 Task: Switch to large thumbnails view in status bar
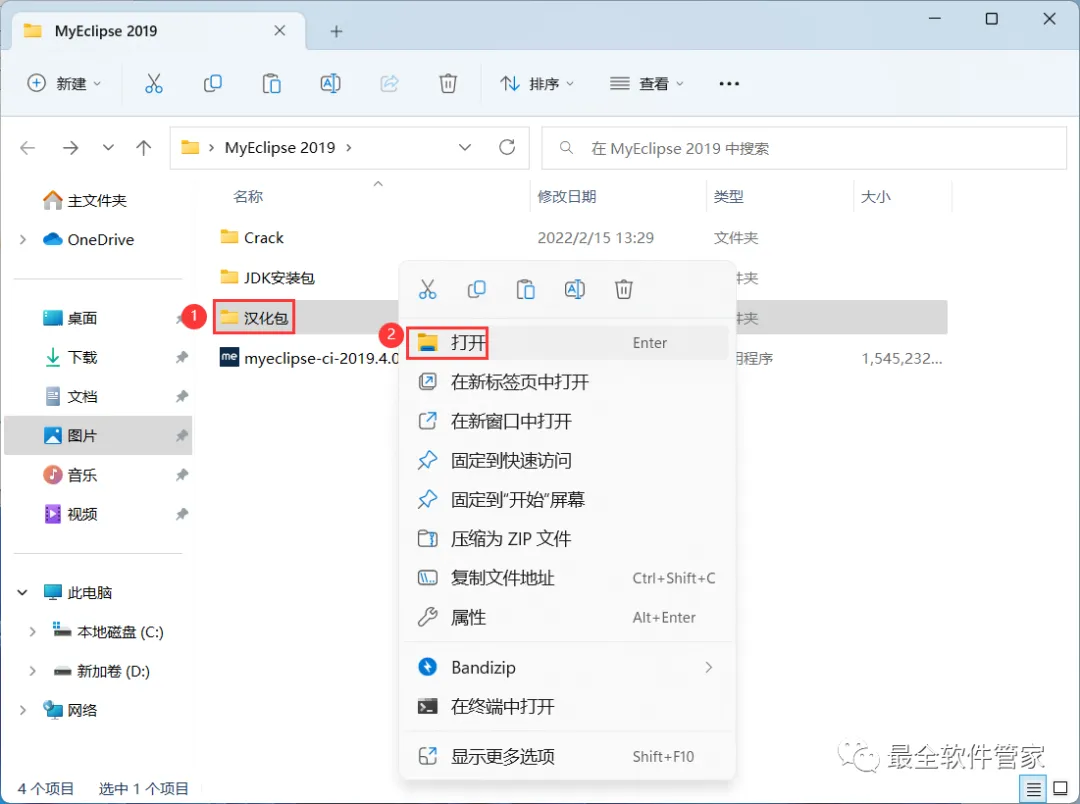coord(1061,789)
